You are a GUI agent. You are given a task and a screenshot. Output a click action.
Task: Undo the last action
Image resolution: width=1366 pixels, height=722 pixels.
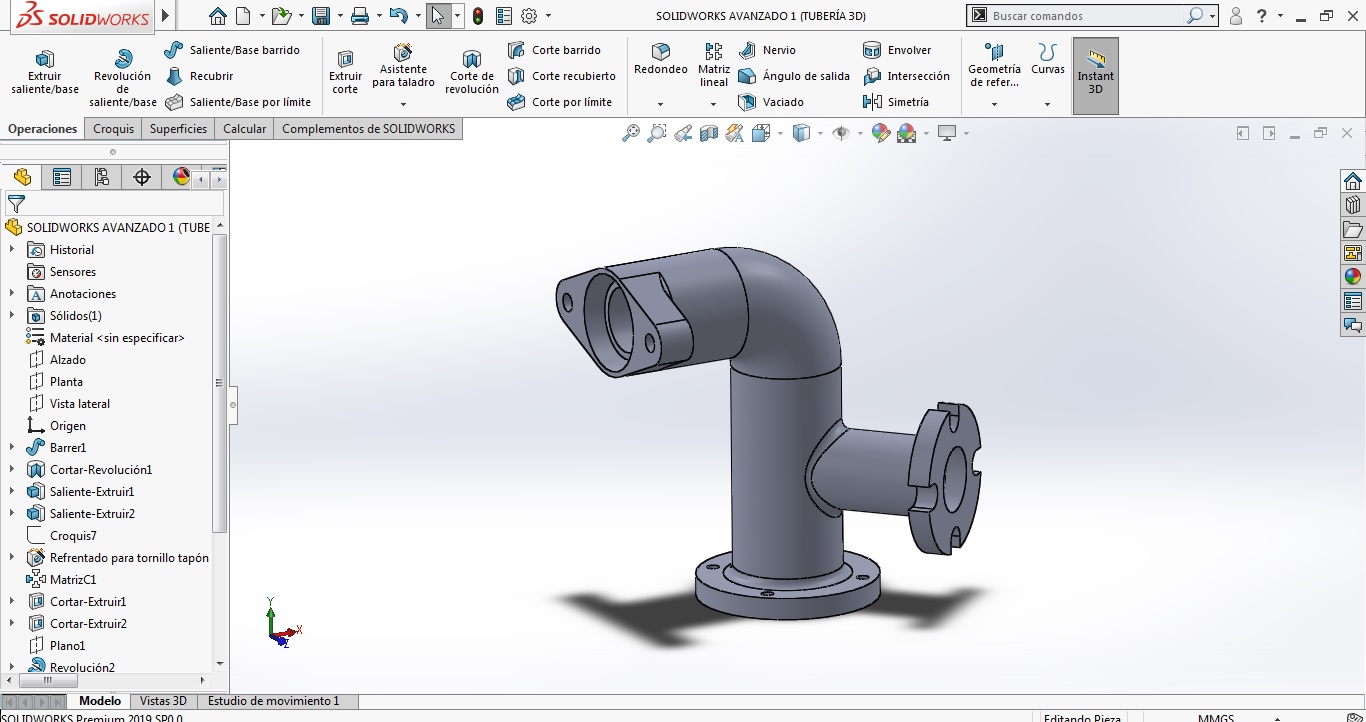[x=398, y=16]
